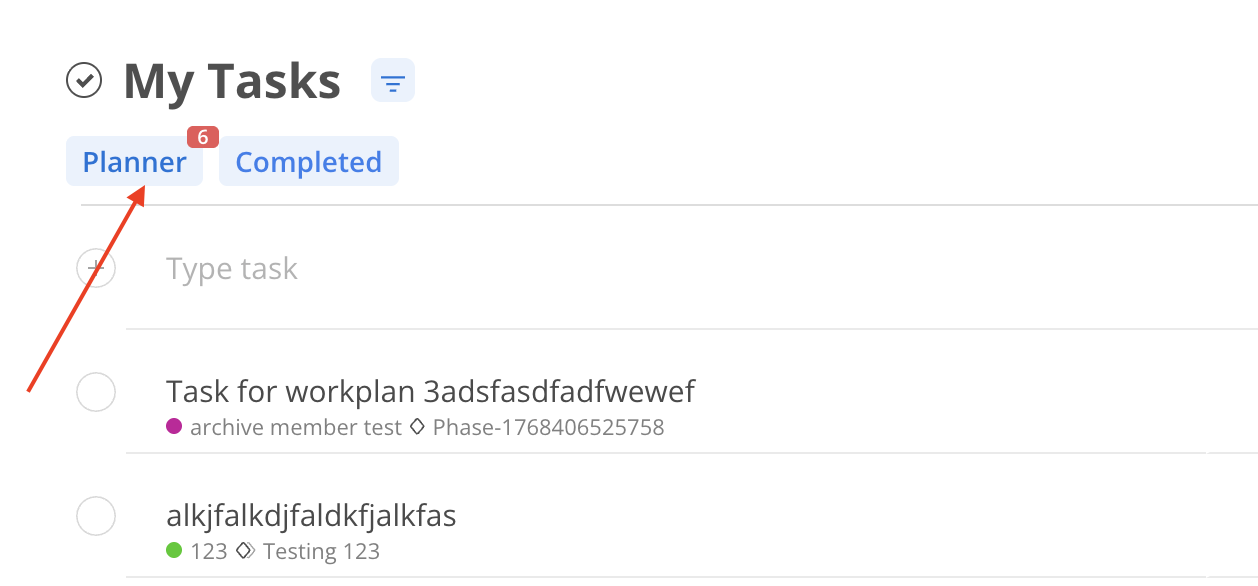
Task: Click the 'Testing 123' phase label
Action: coord(321,551)
